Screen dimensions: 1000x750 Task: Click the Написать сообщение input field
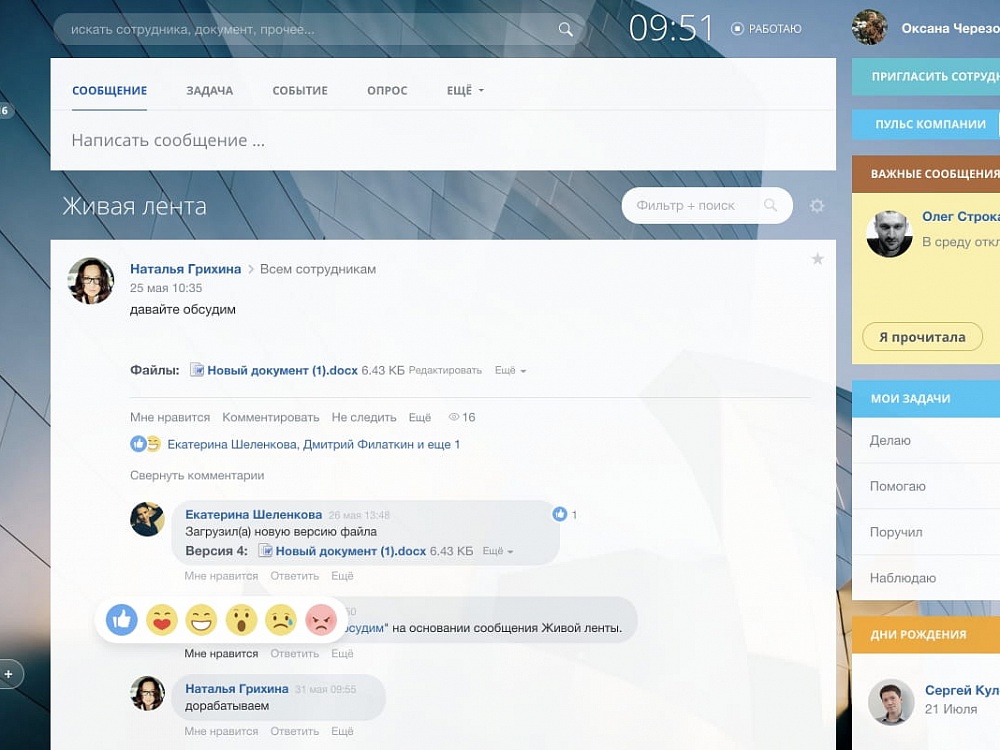point(443,140)
